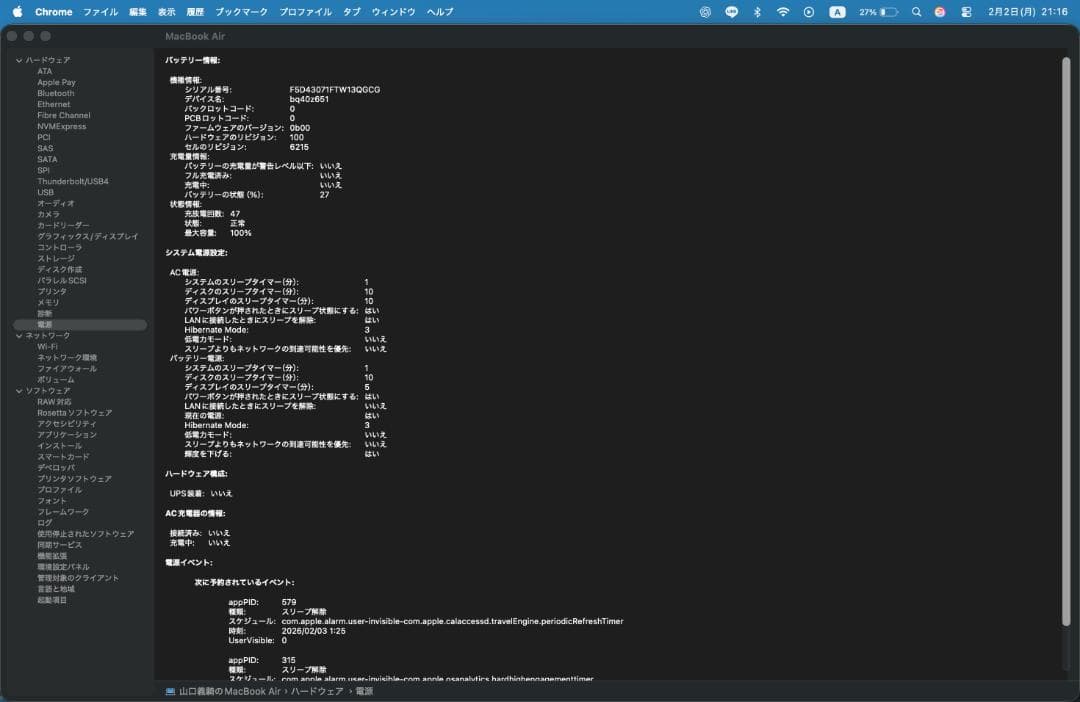Switch input source via the A icon

(x=837, y=12)
